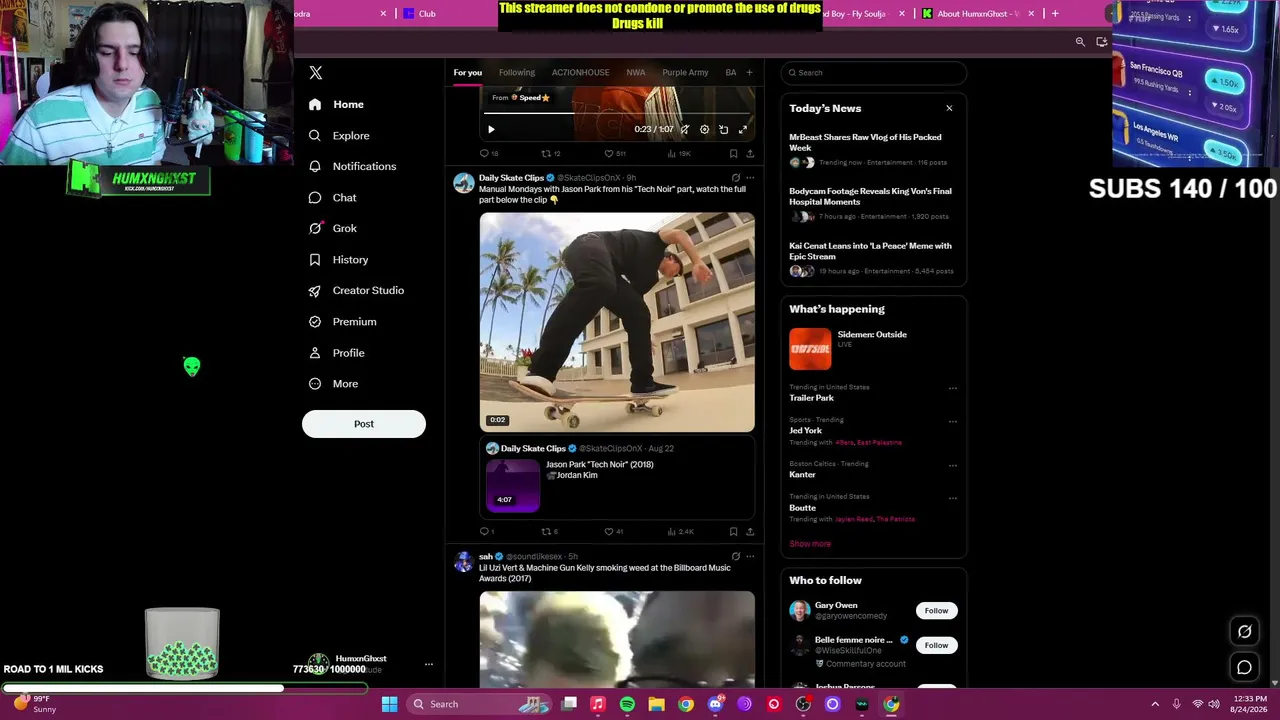This screenshot has height=720, width=1280.
Task: Click the X logo in the sidebar
Action: pyautogui.click(x=316, y=73)
